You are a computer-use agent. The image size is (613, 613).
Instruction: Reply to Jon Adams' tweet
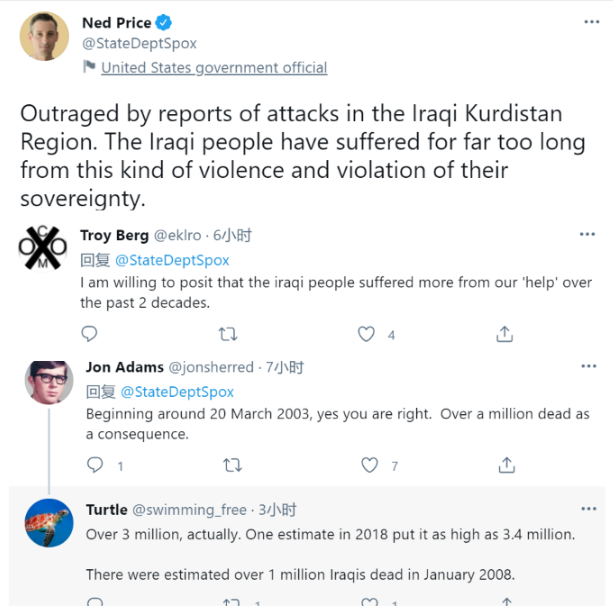point(95,465)
